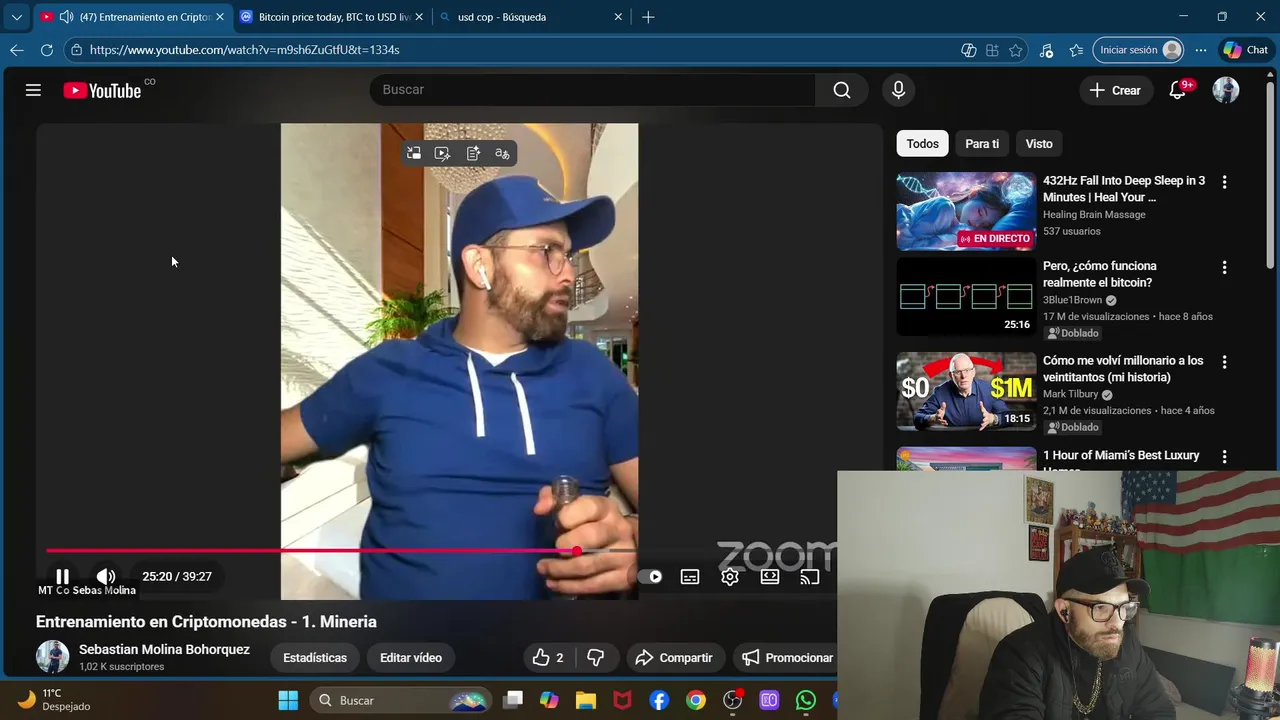Screen dimensions: 1280x720
Task: Click the Editar vídeo button
Action: click(411, 658)
